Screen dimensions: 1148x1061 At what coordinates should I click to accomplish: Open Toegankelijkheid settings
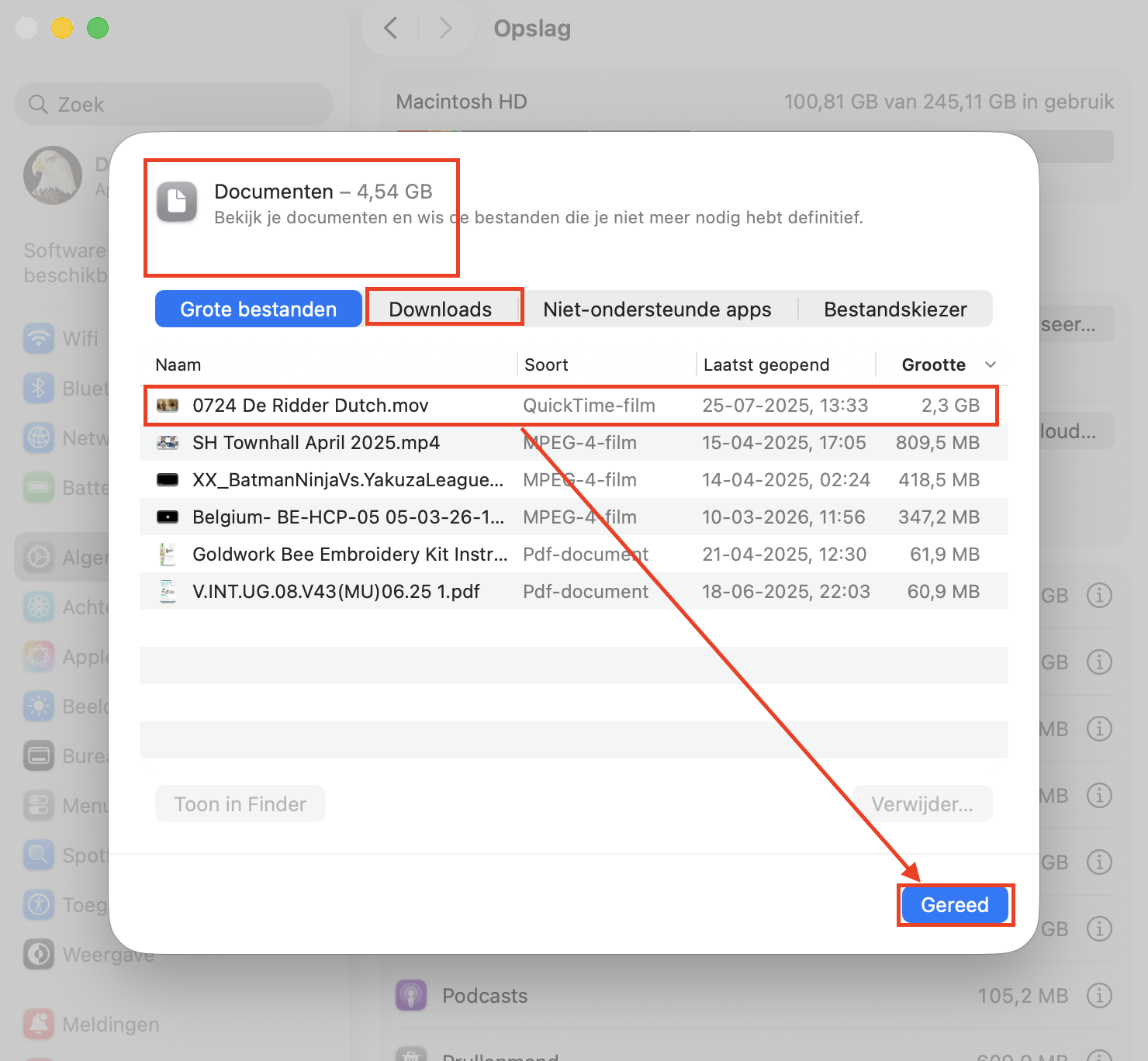tap(39, 904)
